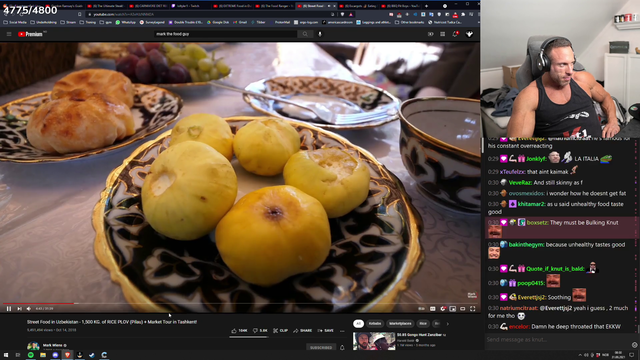
Task: Open the Stream bookmarks folder
Action: click(x=69, y=22)
